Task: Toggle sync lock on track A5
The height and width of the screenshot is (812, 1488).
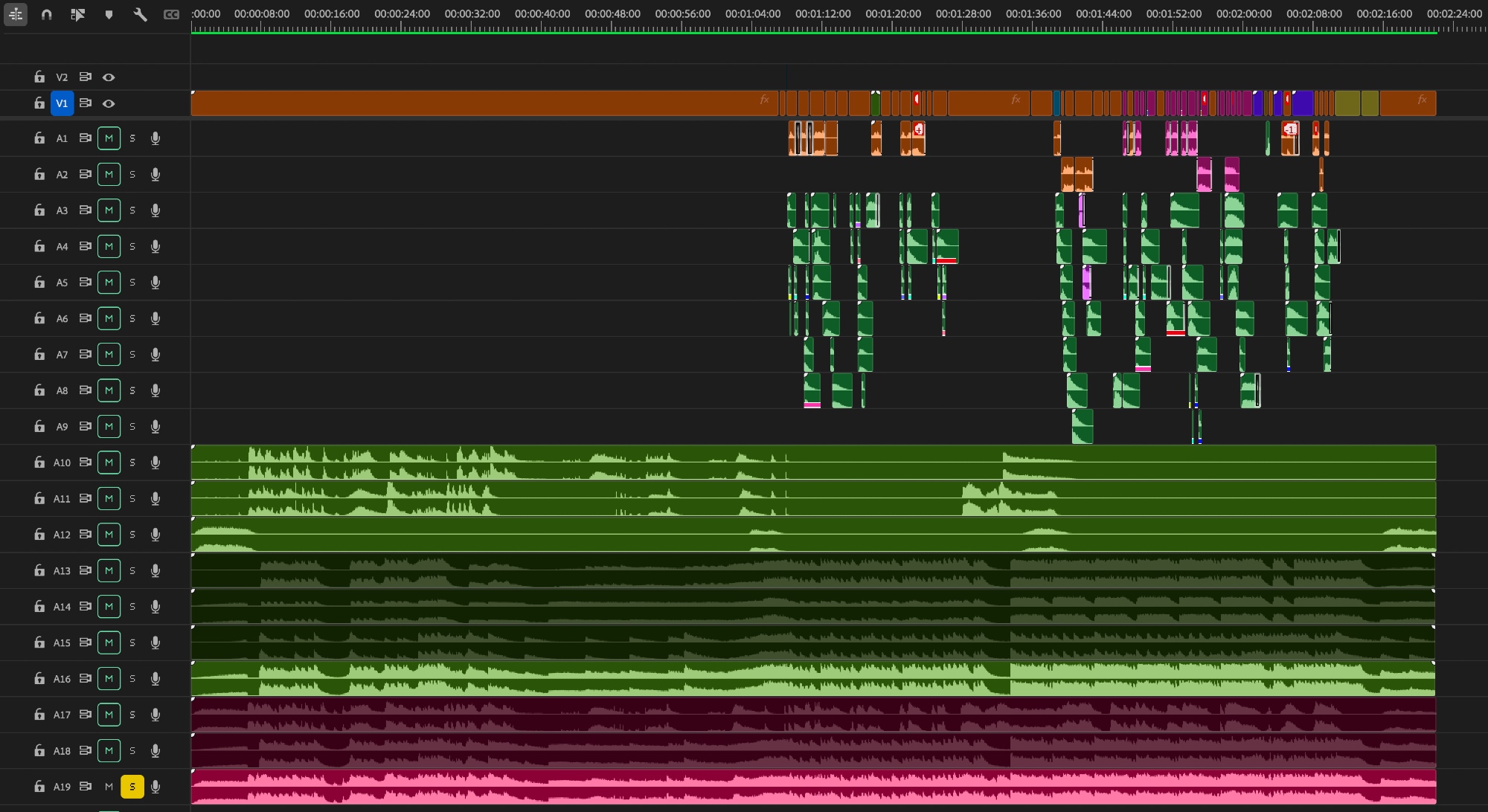Action: click(86, 283)
